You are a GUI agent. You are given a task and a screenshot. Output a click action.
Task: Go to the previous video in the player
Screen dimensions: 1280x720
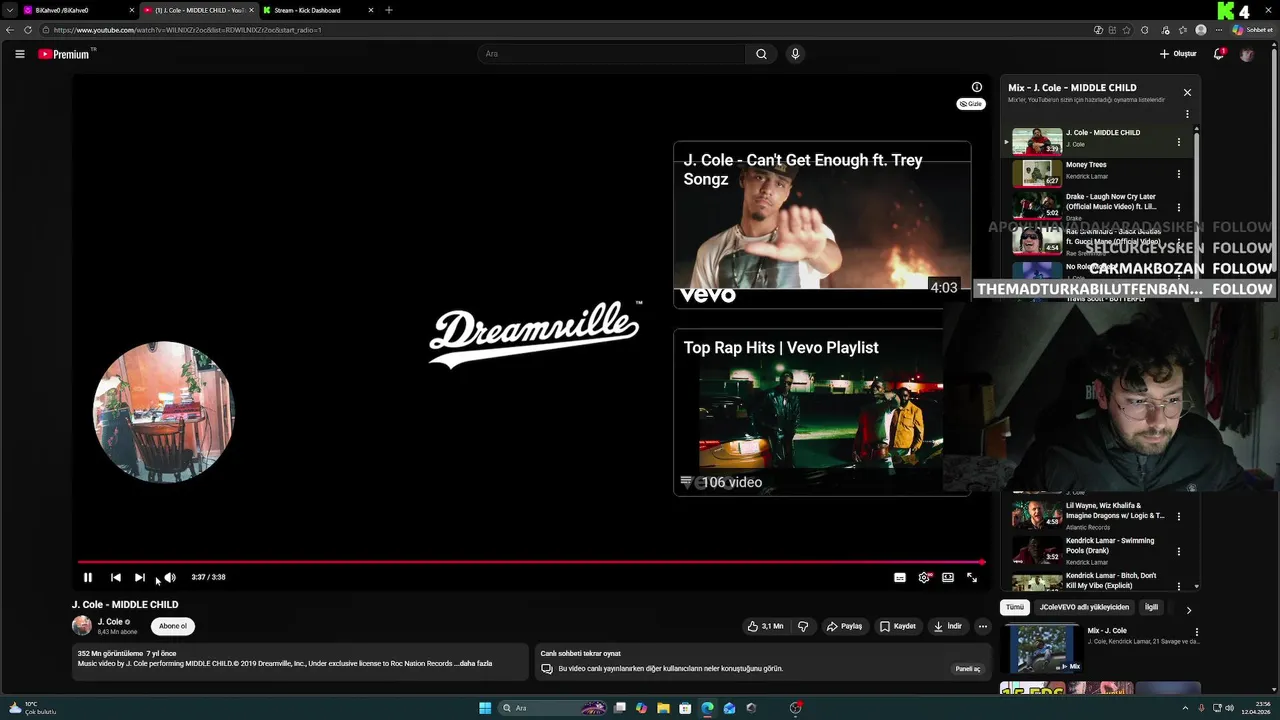point(115,577)
